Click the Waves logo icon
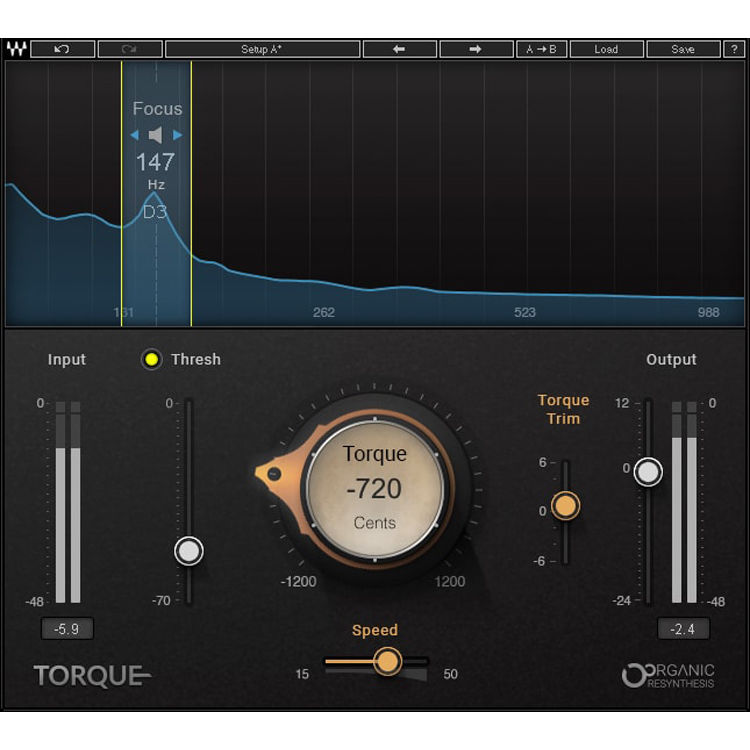The width and height of the screenshot is (750, 750). [x=16, y=49]
